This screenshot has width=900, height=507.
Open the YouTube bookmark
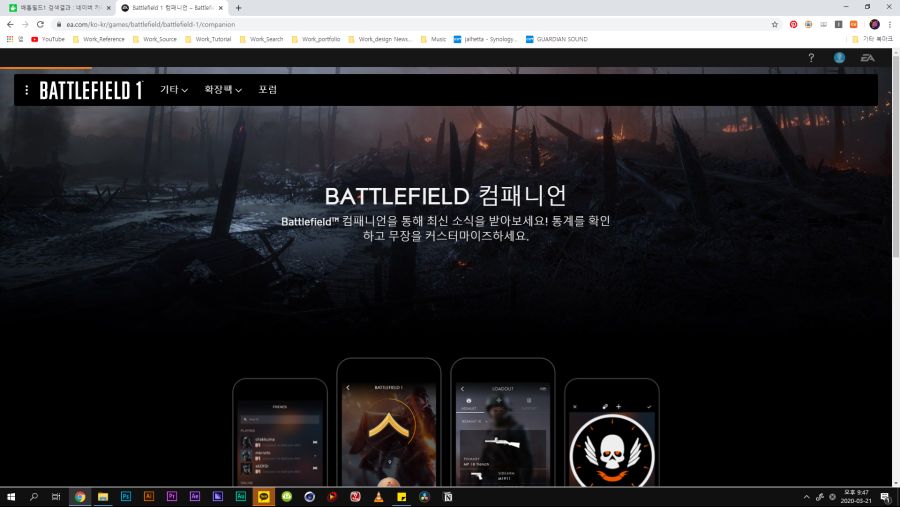48,39
